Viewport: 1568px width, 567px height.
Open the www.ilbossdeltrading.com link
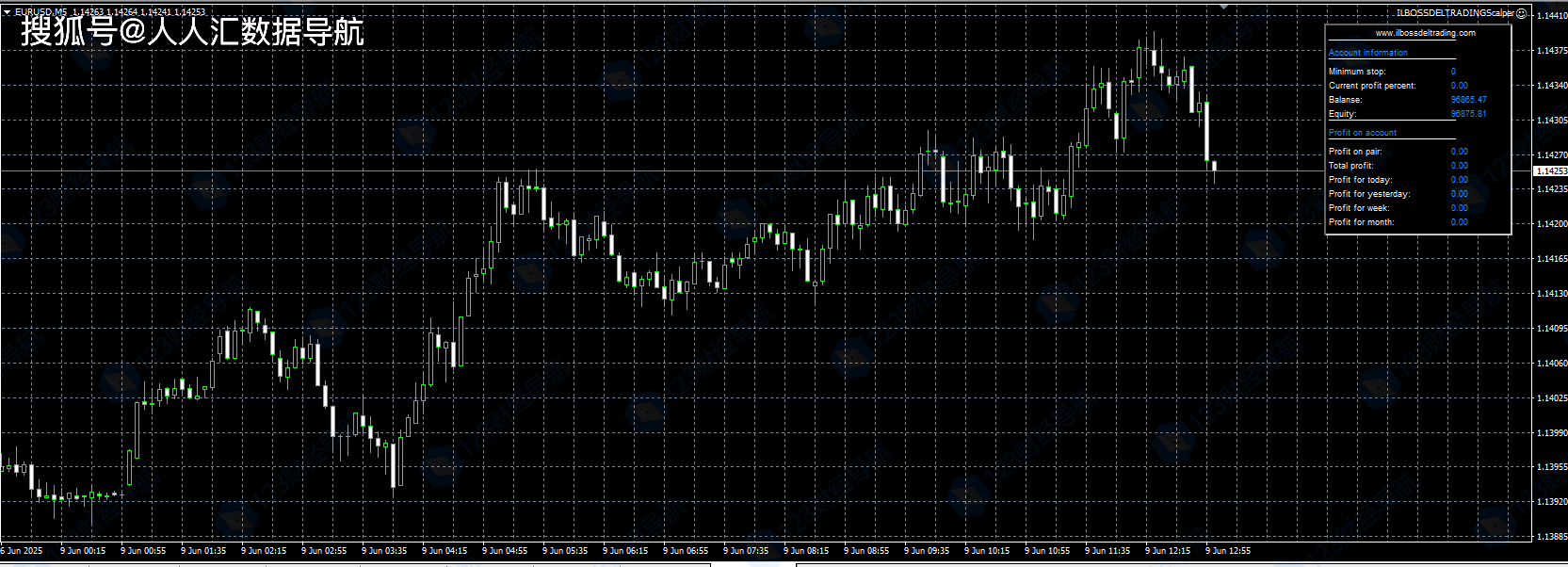[1425, 33]
